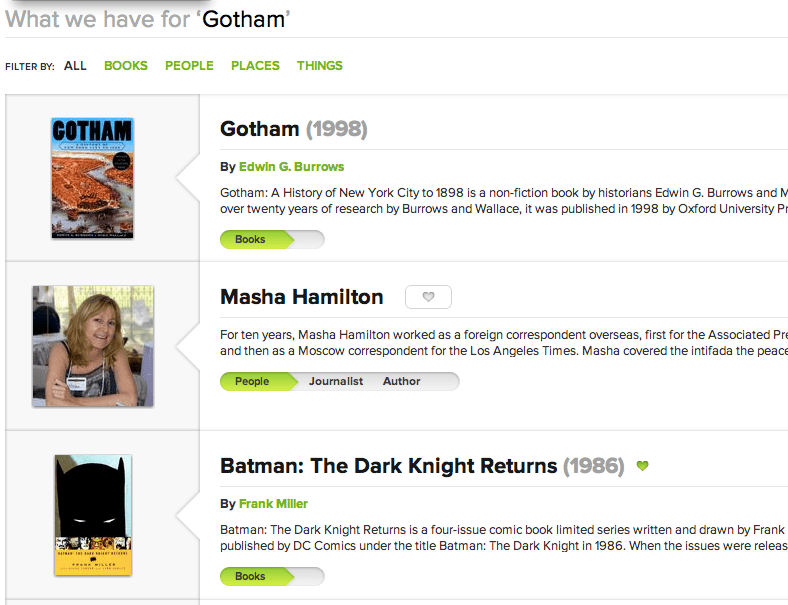
Task: Open the Masha Hamilton title link
Action: click(301, 297)
